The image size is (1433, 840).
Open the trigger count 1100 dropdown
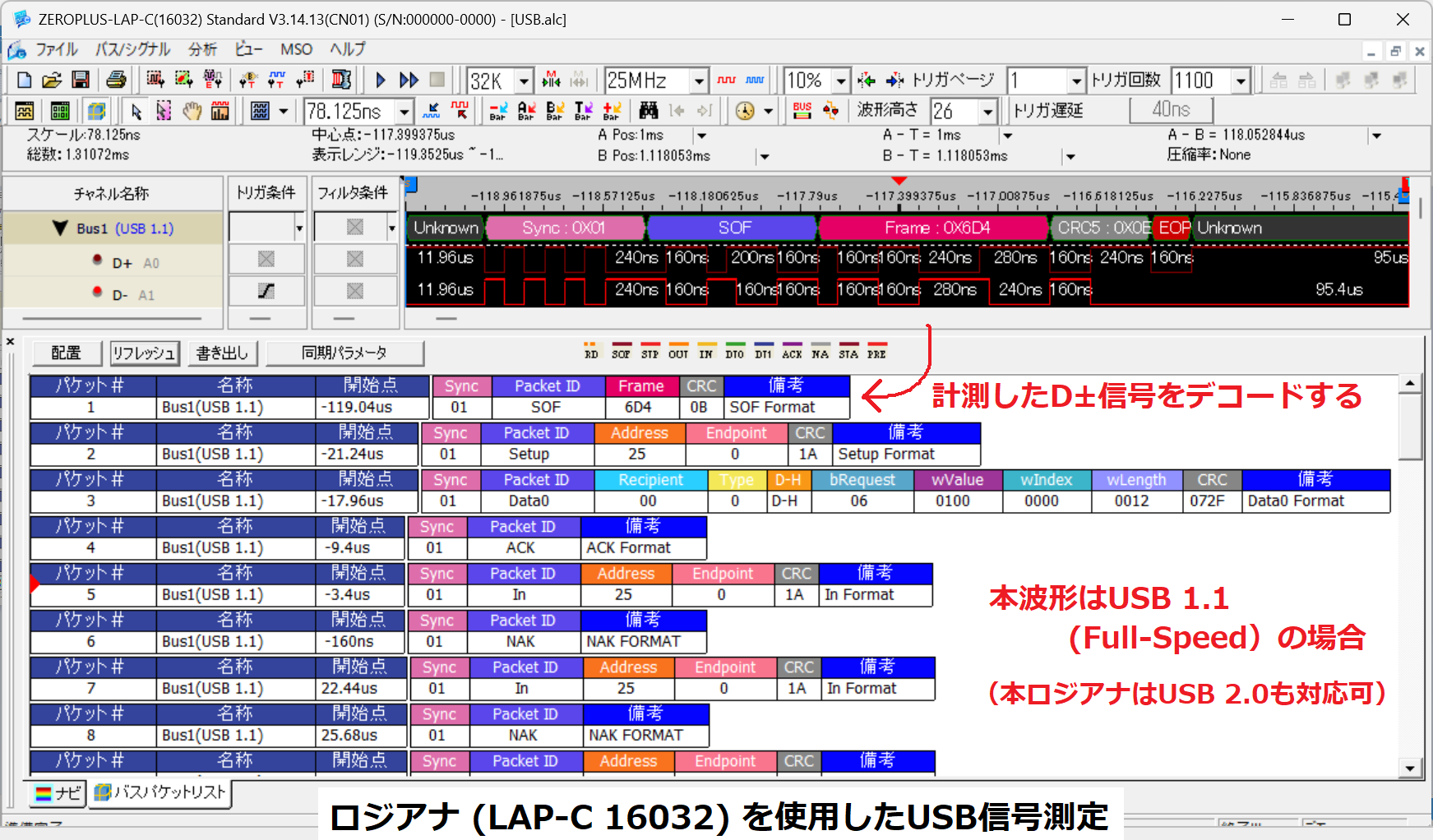click(x=1241, y=81)
